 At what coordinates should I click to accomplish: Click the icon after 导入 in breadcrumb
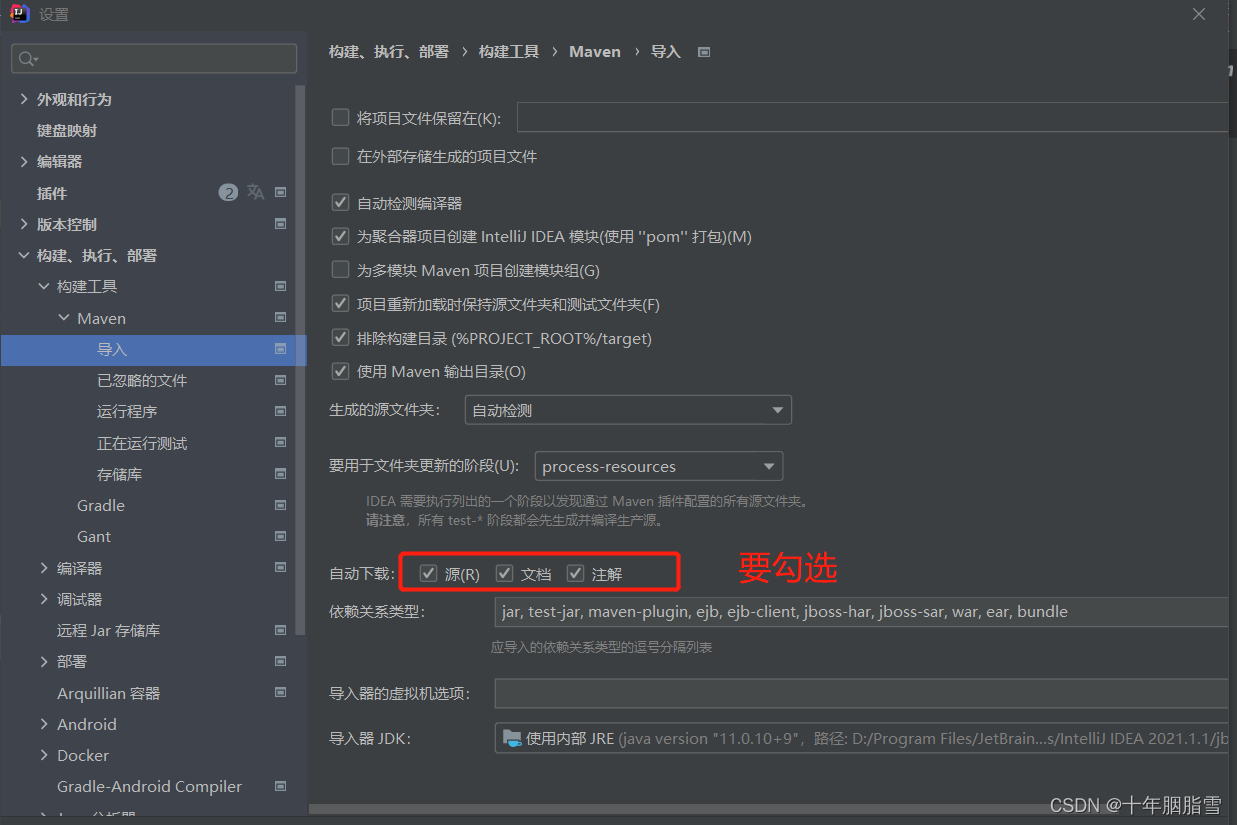(704, 52)
